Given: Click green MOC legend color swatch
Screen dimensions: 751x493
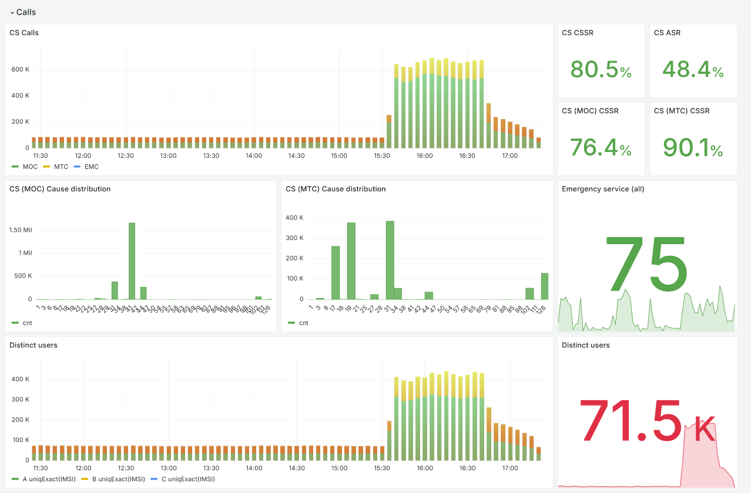Looking at the screenshot, I should [x=15, y=167].
